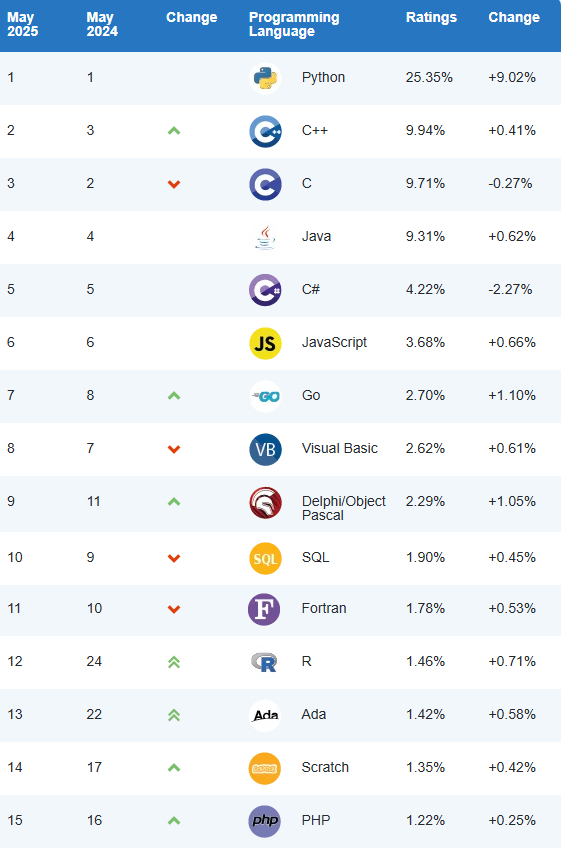Click the Go gopher logo icon
This screenshot has height=848, width=561.
(x=265, y=396)
